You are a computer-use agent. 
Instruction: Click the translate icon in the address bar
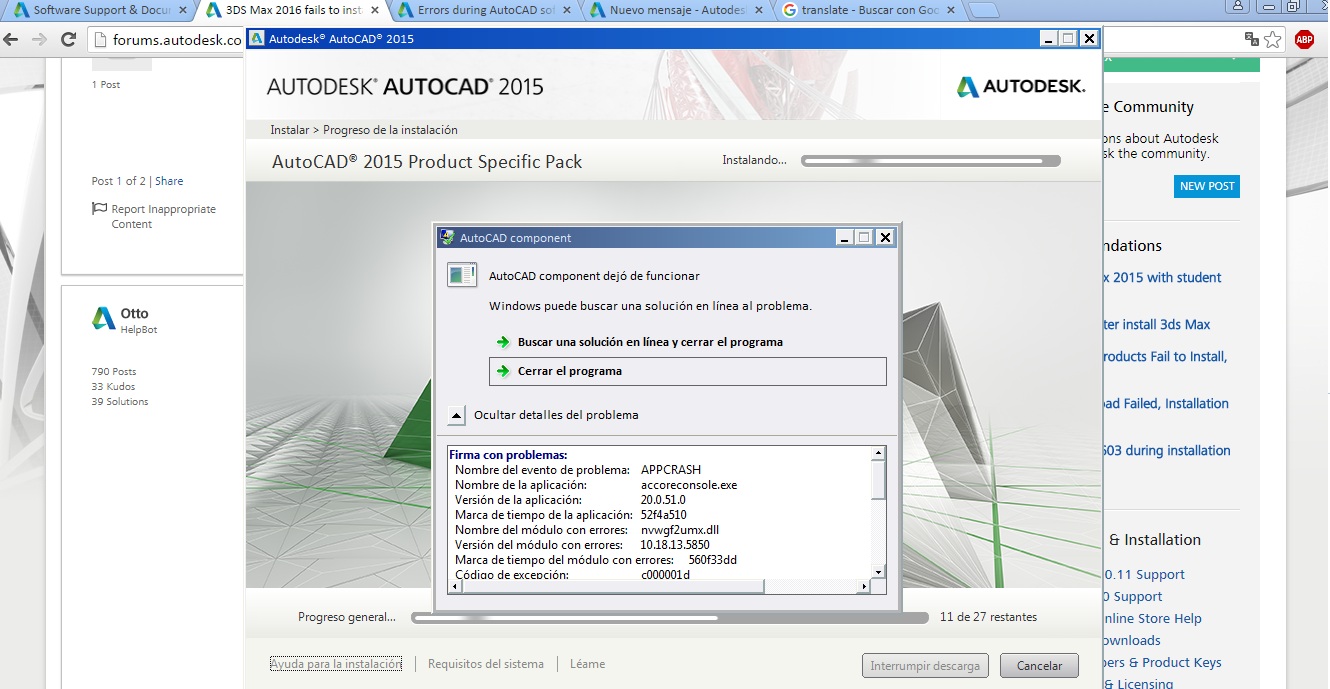tap(1251, 37)
